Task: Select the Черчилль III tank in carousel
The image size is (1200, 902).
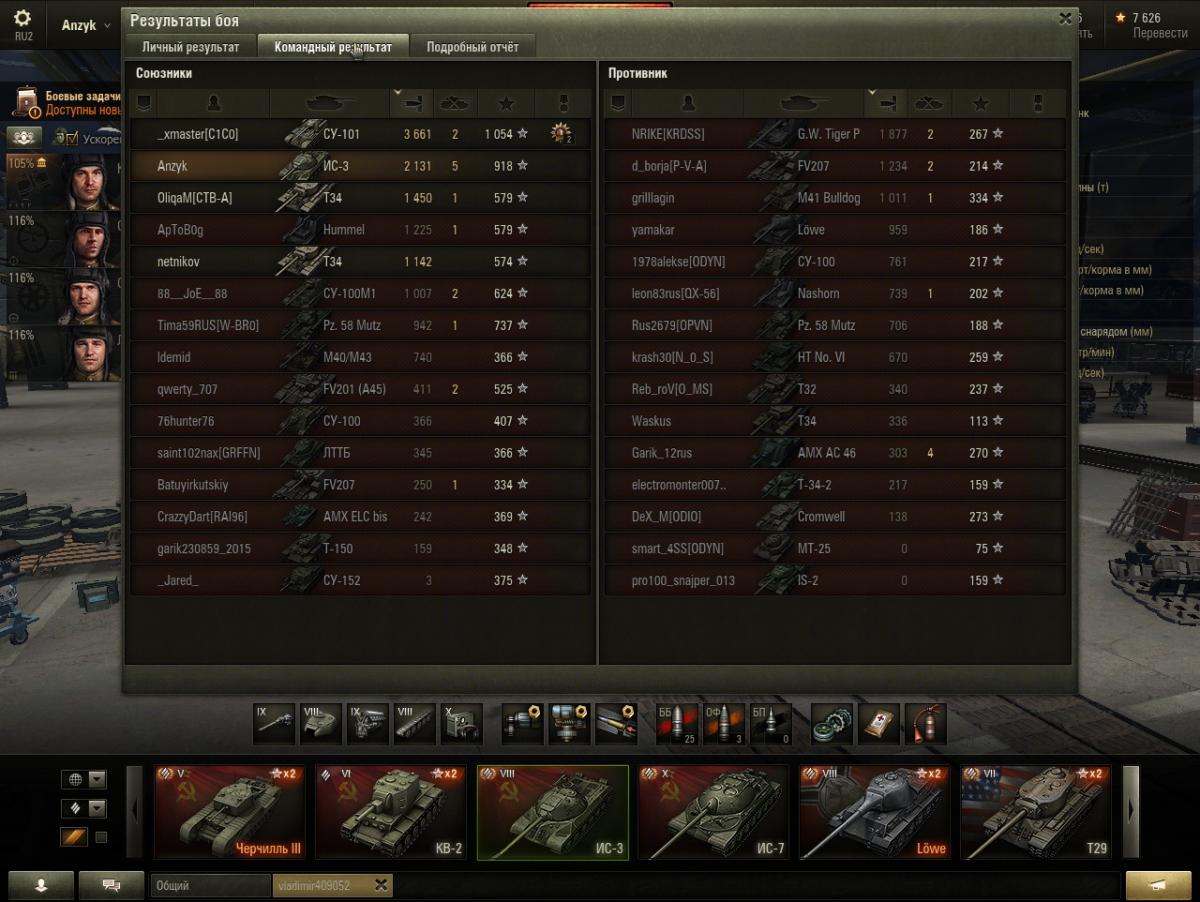Action: tap(230, 812)
